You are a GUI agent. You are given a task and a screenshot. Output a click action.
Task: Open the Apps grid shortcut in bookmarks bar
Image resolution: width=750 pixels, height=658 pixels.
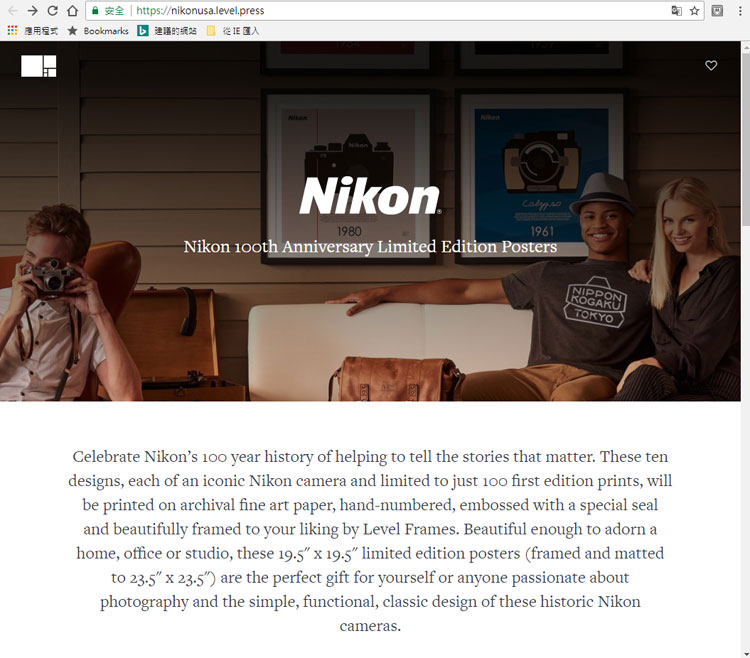(33, 31)
